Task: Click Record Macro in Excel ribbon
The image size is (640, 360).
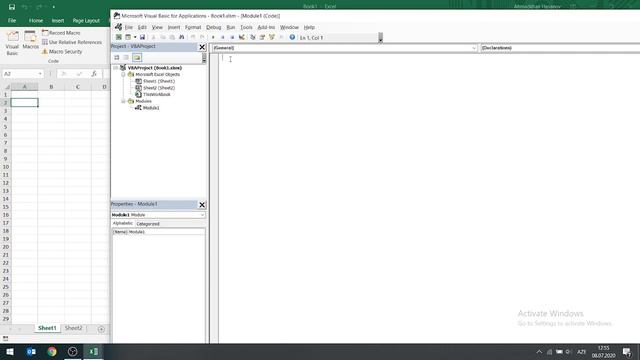Action: pos(61,33)
